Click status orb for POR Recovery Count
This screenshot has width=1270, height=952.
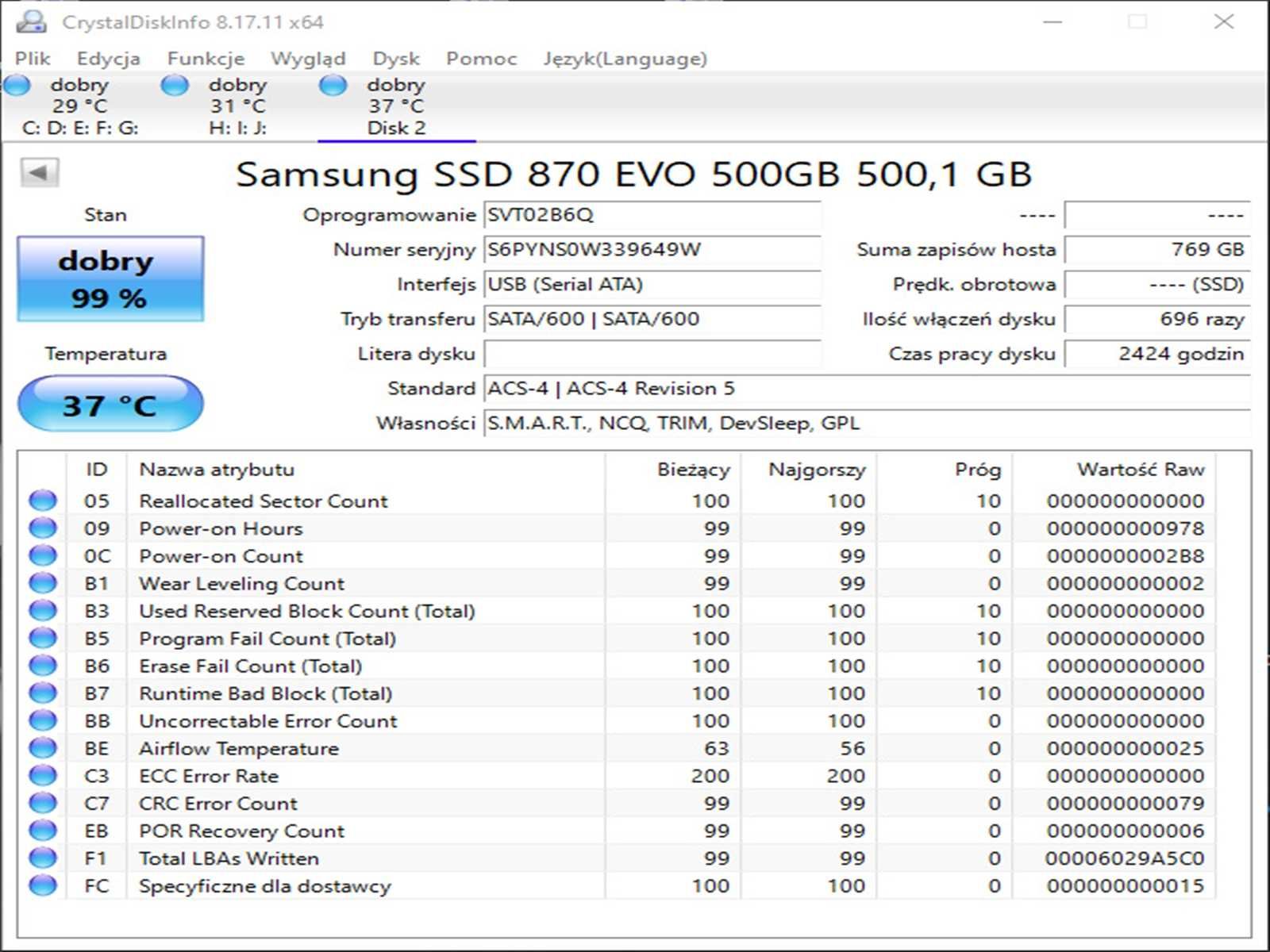pyautogui.click(x=43, y=831)
